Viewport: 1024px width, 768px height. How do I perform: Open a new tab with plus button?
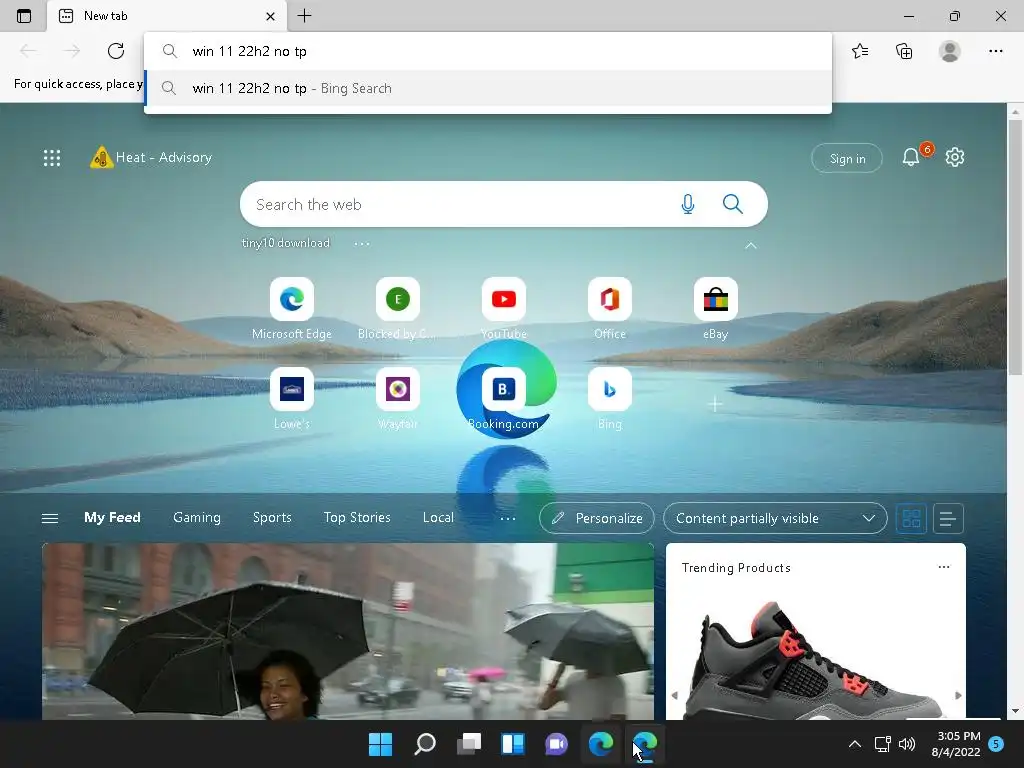click(304, 16)
